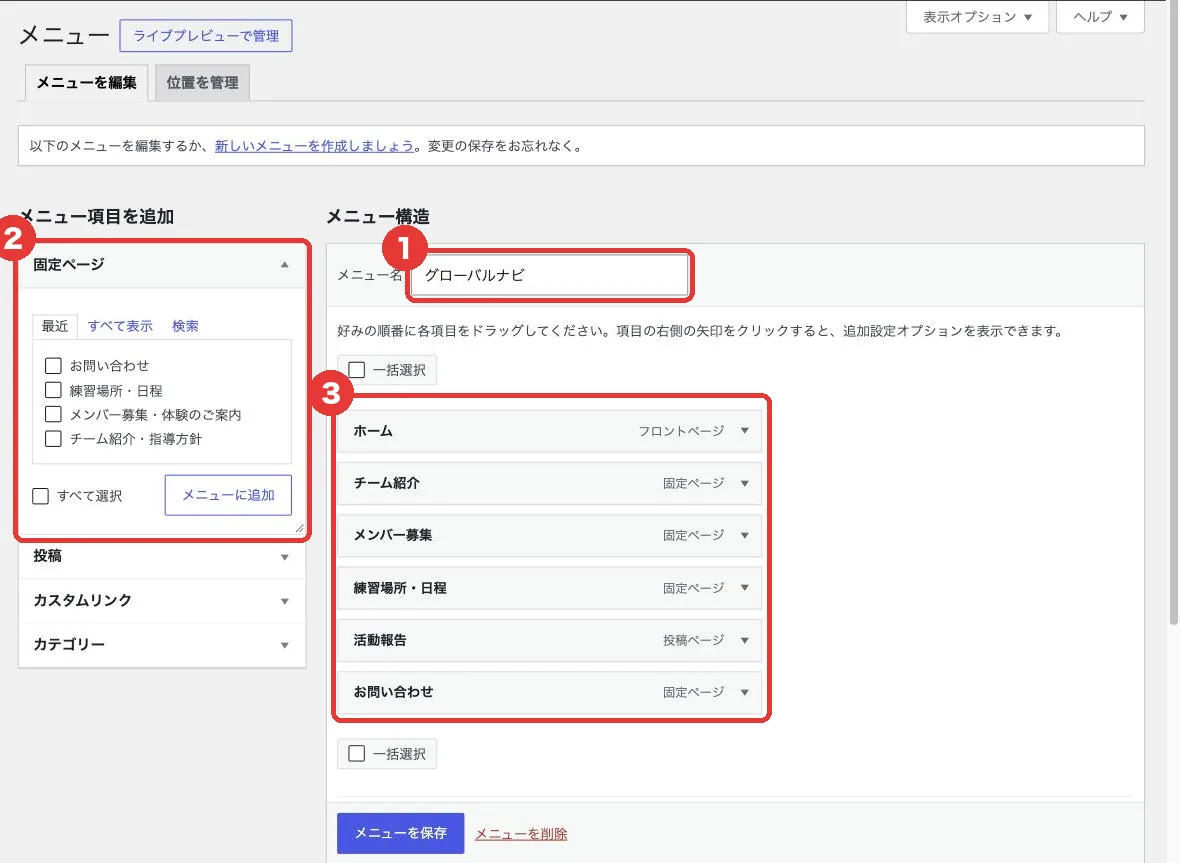Click the フロントページ type label
This screenshot has height=863, width=1180.
(681, 431)
